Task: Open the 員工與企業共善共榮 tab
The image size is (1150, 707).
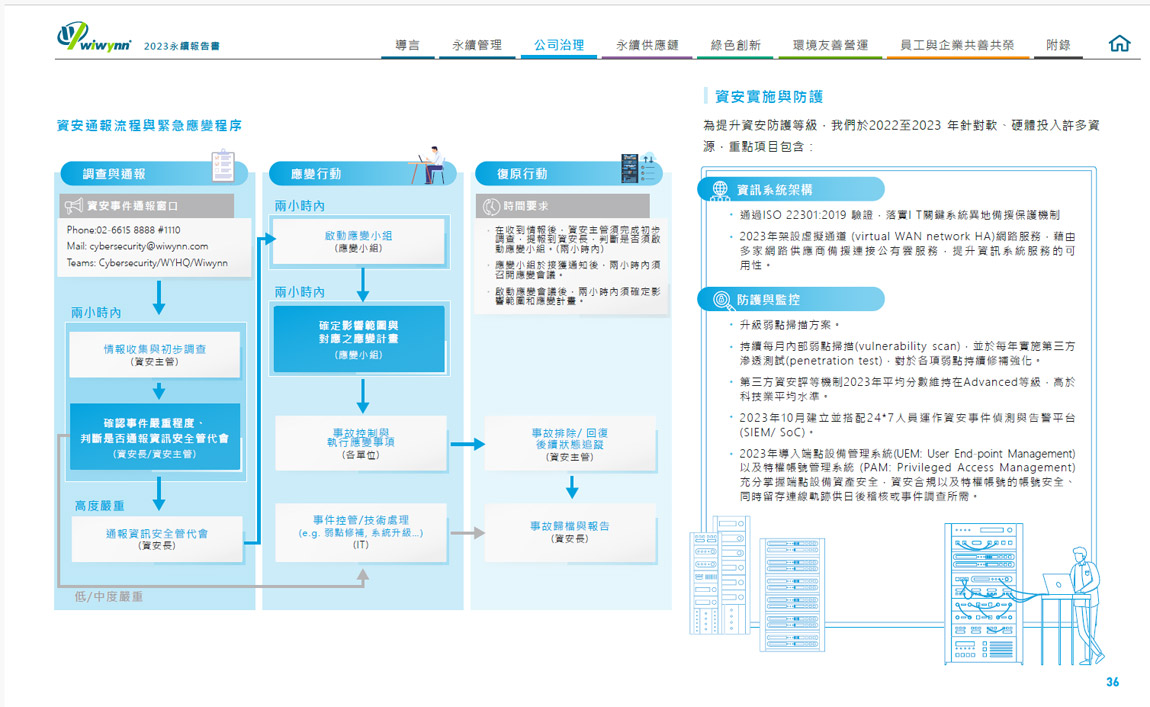Action: pyautogui.click(x=957, y=45)
